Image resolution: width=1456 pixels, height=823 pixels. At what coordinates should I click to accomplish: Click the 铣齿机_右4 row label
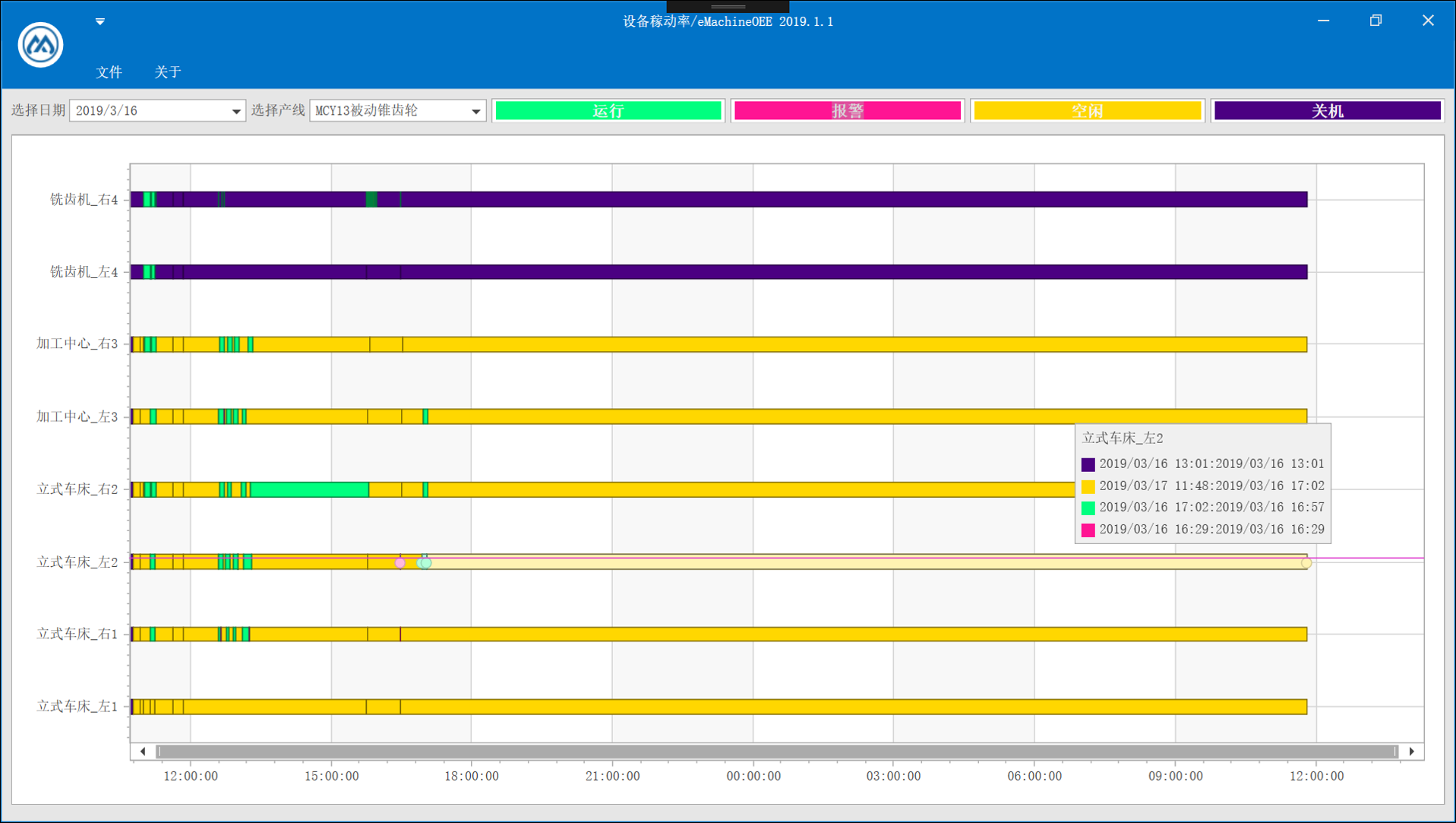point(84,200)
